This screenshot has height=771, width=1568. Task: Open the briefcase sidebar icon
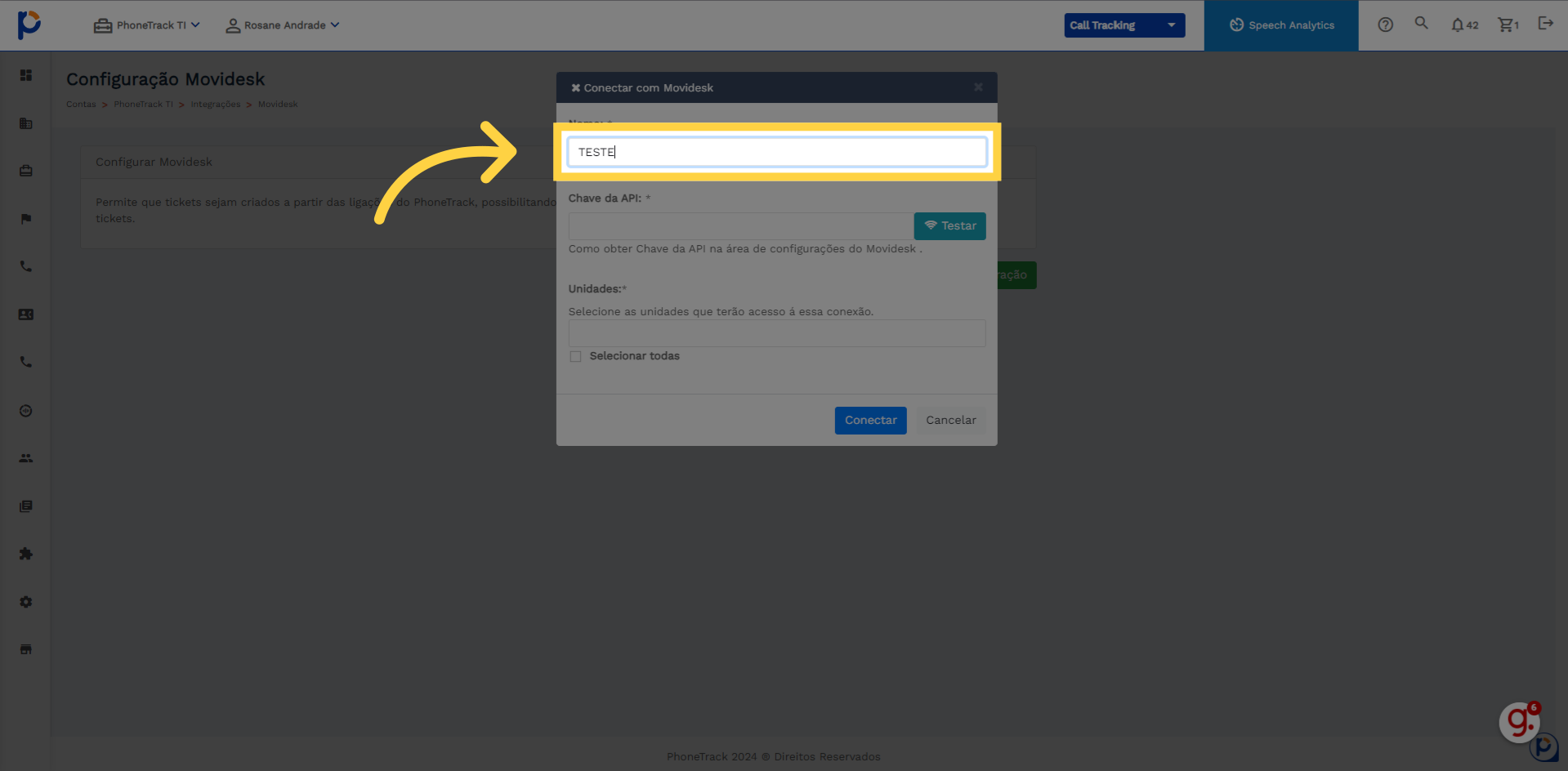[x=26, y=171]
